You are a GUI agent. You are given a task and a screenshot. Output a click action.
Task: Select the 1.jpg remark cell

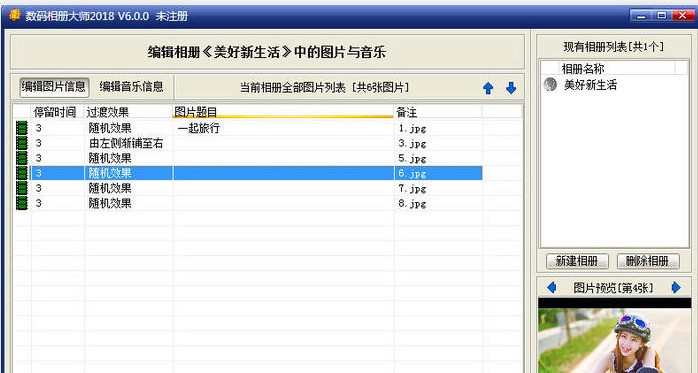coord(412,129)
